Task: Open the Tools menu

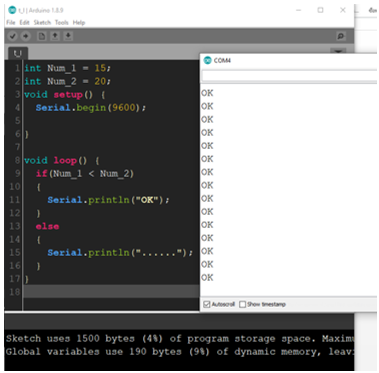Action: click(x=62, y=23)
